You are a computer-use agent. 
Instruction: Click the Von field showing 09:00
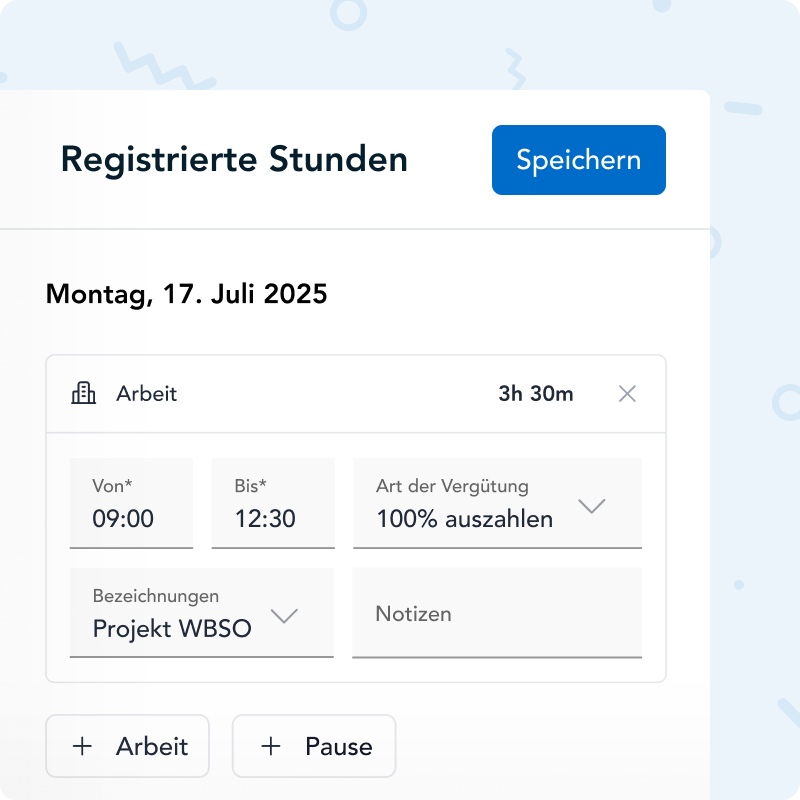pos(131,504)
